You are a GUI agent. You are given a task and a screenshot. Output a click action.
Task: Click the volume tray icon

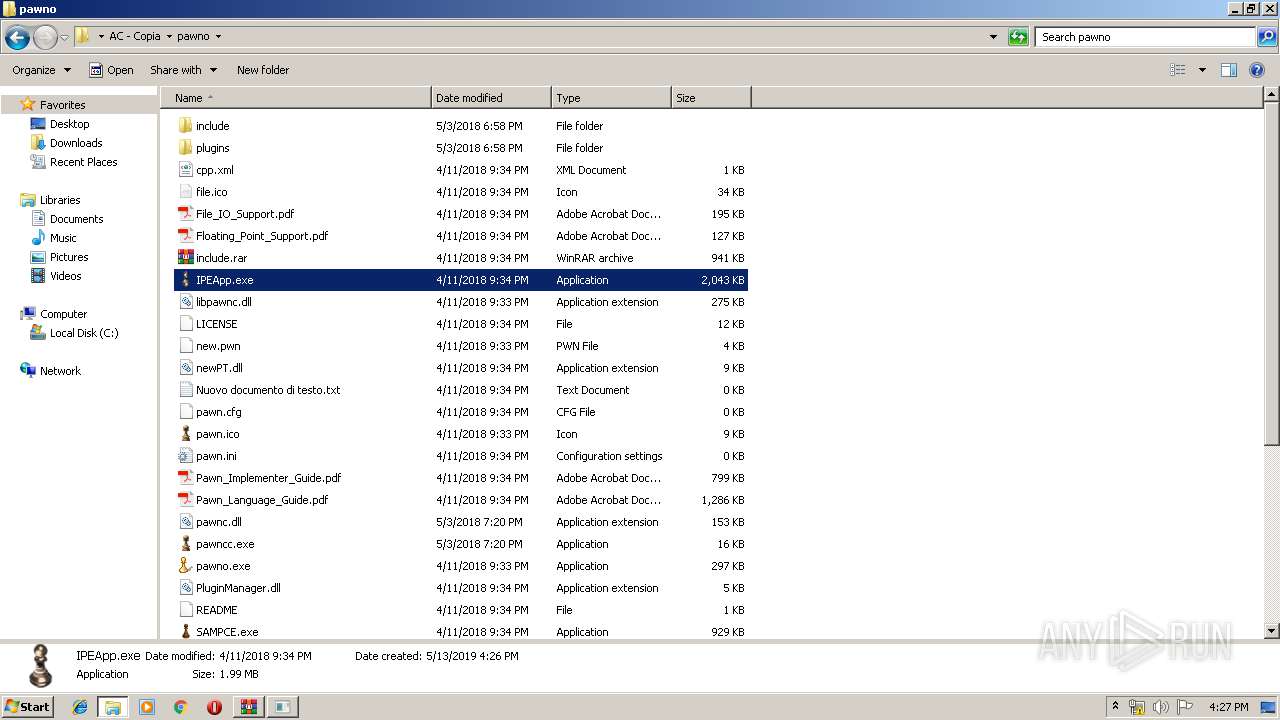(1161, 707)
